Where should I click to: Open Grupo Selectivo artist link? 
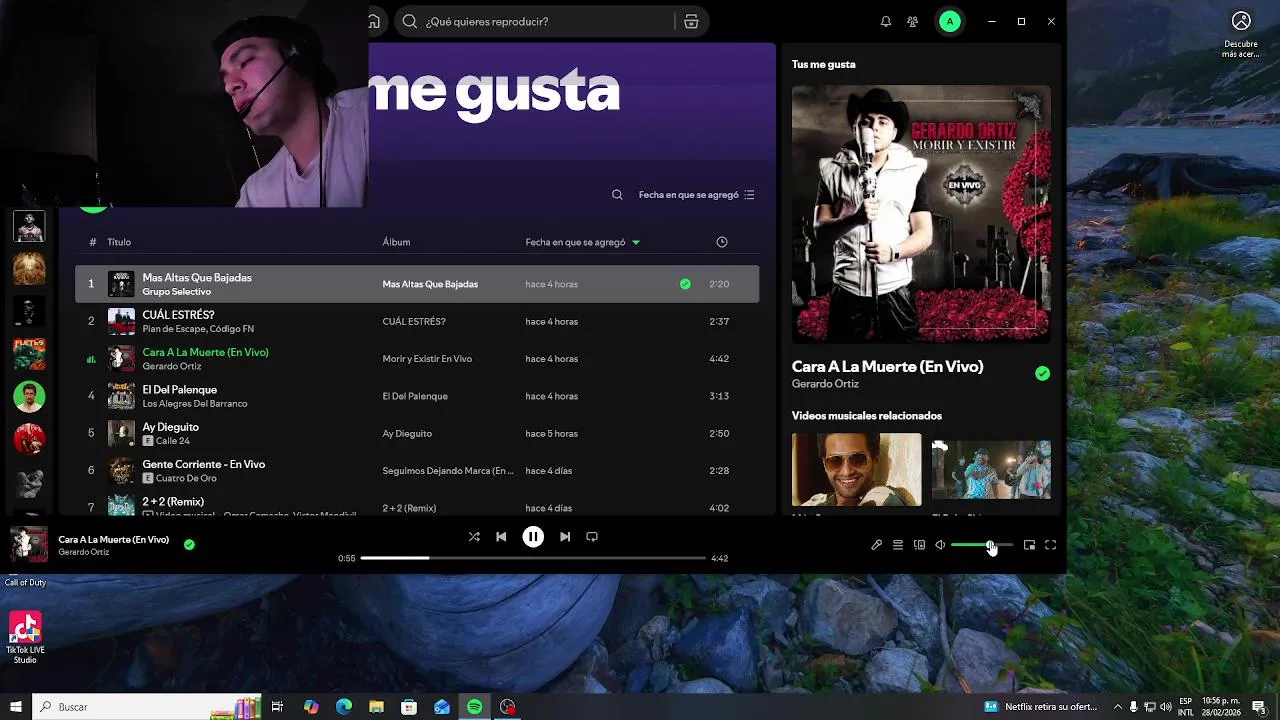(177, 292)
